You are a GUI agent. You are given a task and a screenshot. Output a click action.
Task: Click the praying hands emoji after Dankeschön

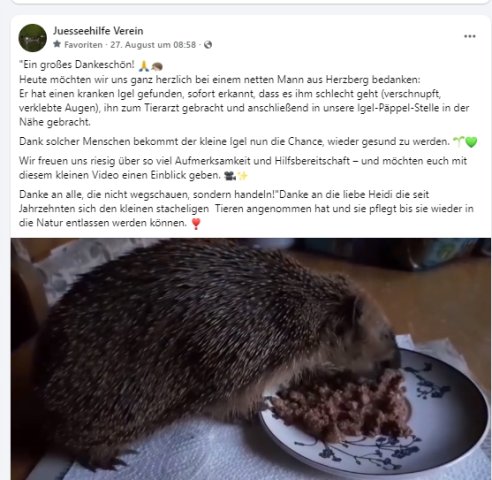click(x=144, y=66)
